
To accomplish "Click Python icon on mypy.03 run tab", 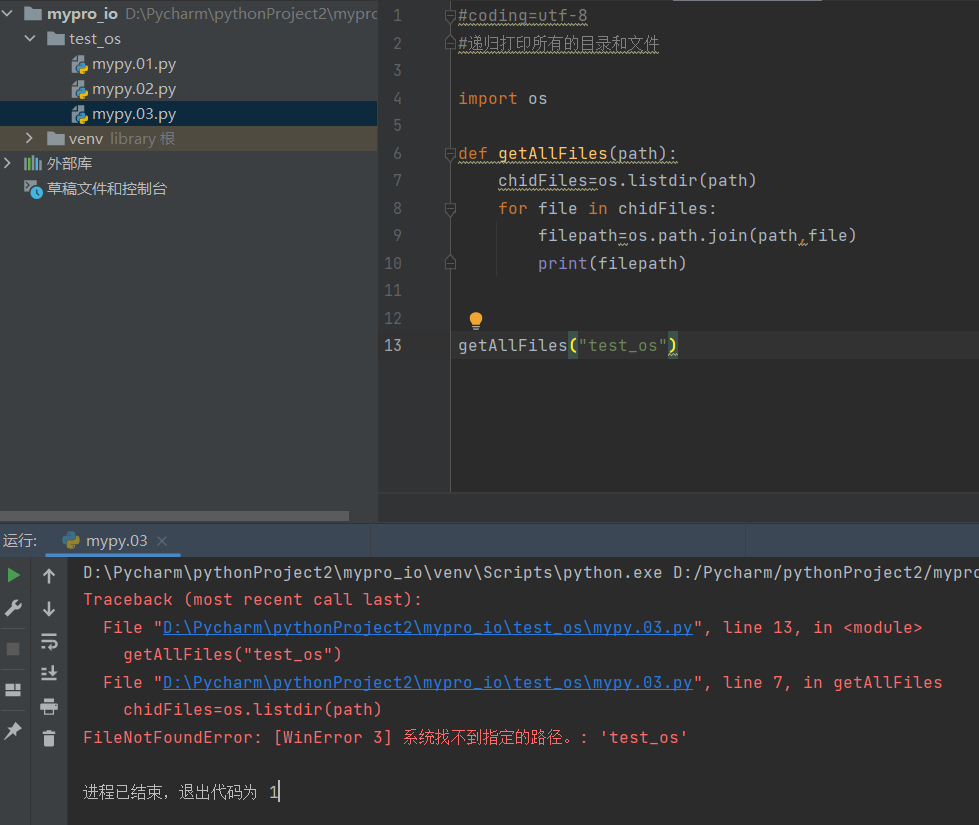I will (x=71, y=540).
